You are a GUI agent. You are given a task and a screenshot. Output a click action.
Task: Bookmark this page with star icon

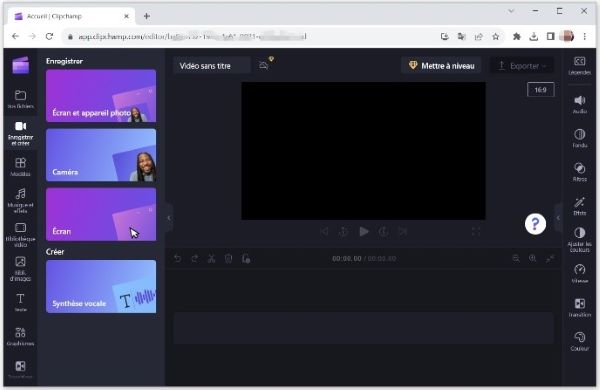tap(496, 36)
